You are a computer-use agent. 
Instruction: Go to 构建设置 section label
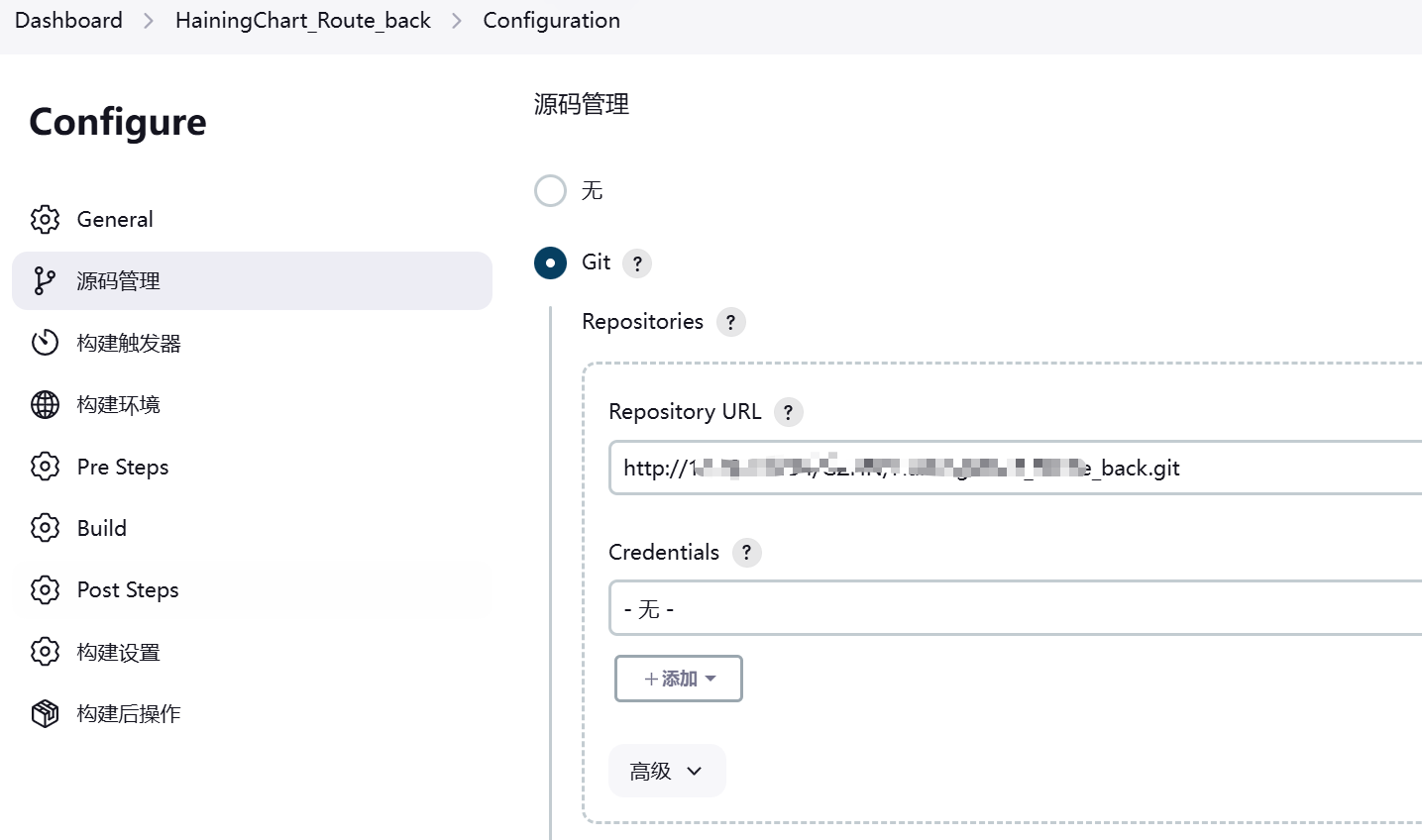[x=119, y=653]
